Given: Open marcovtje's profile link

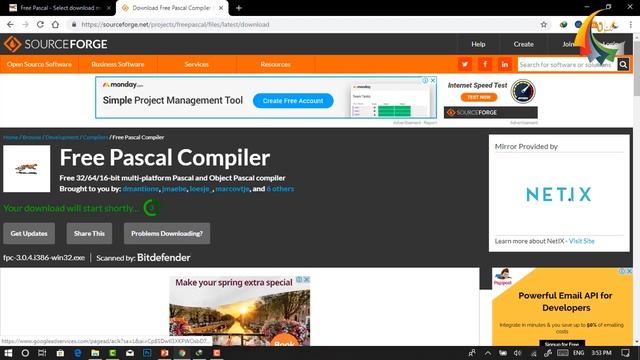Looking at the screenshot, I should [x=232, y=189].
